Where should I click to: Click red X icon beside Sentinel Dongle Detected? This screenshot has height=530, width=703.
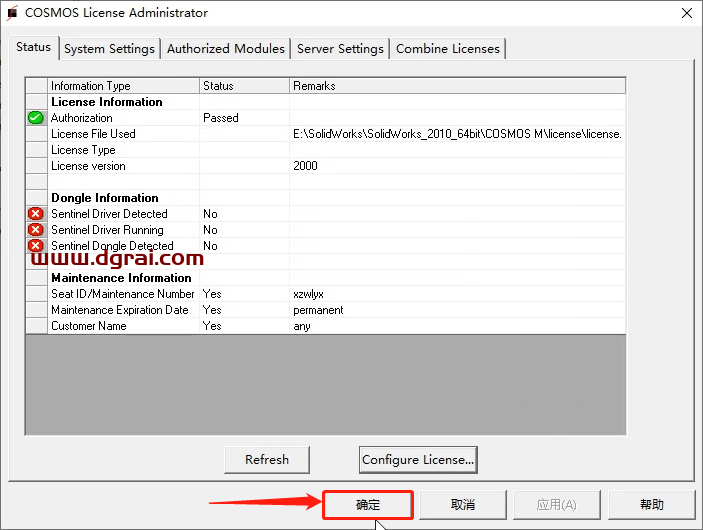[x=36, y=246]
